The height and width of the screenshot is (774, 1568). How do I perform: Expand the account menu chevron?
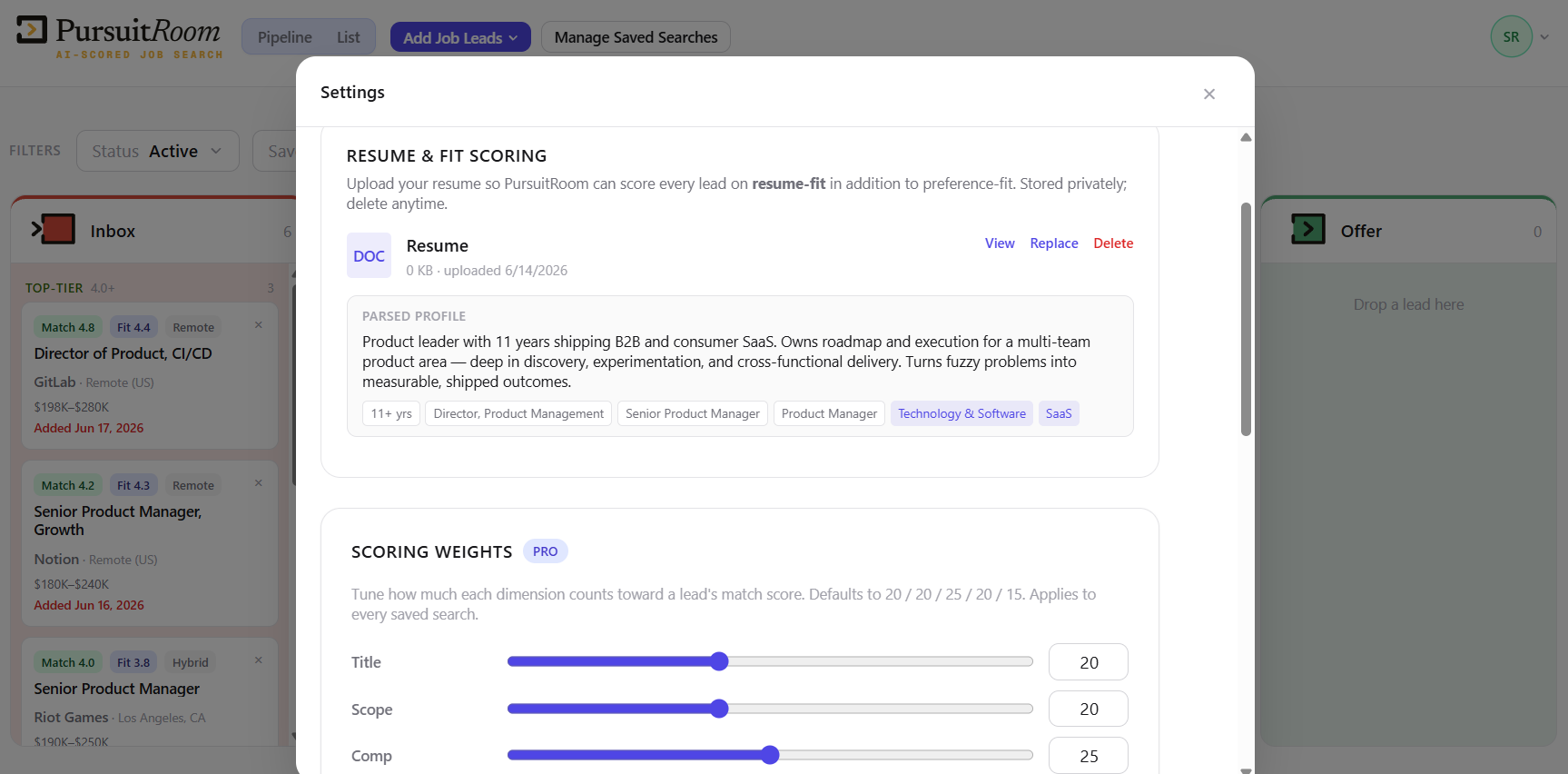tap(1544, 37)
